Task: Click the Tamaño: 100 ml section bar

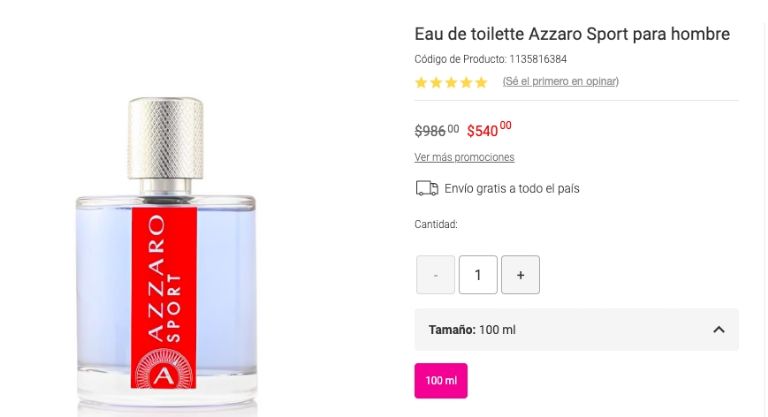Action: pyautogui.click(x=576, y=329)
